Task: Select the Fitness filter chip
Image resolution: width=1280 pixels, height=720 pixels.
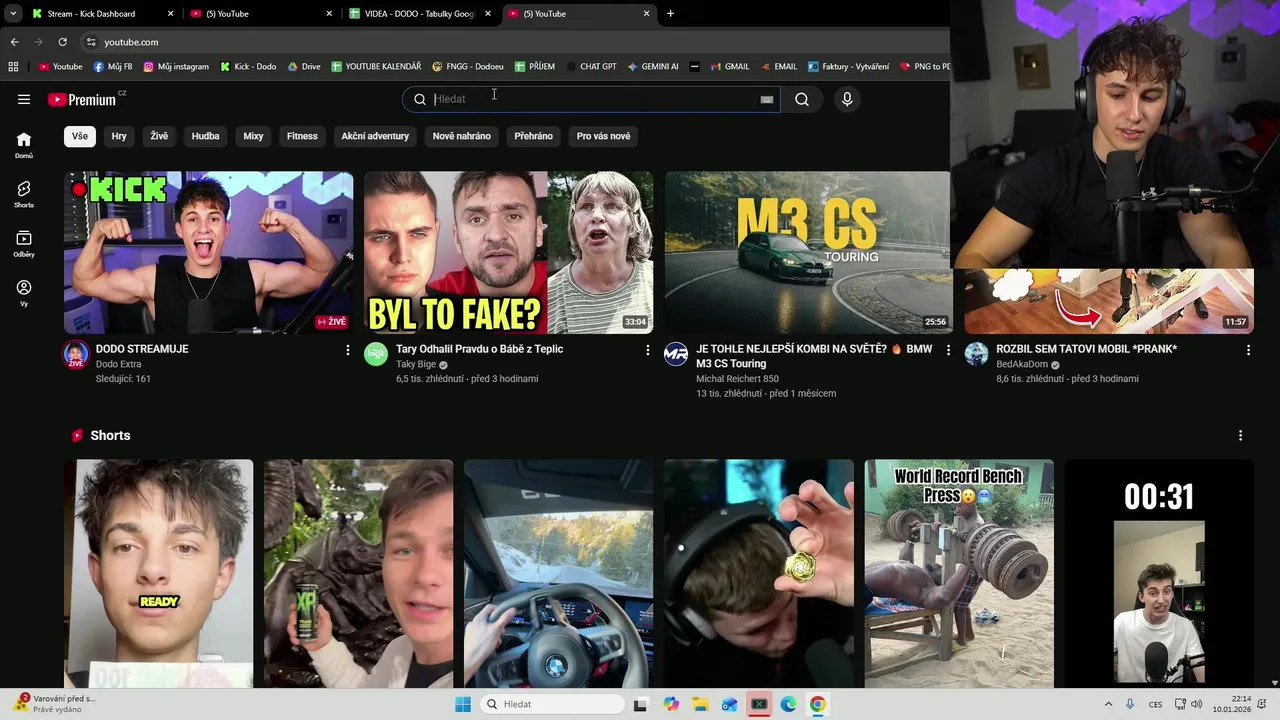Action: click(302, 136)
